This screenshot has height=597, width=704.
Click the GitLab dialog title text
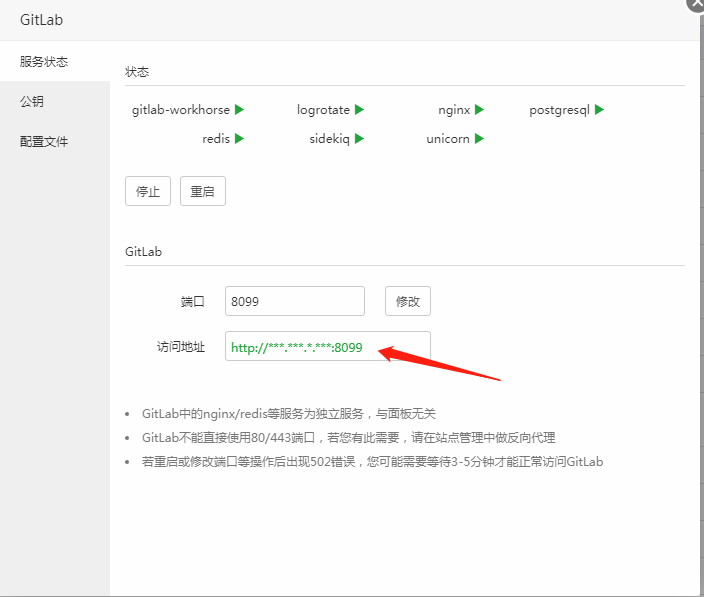pyautogui.click(x=41, y=20)
